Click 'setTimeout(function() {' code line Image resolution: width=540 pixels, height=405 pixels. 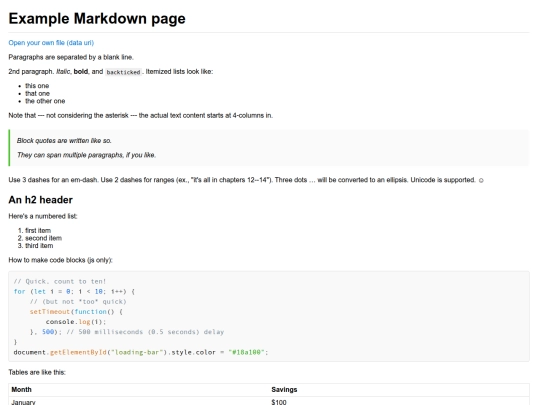click(x=76, y=312)
